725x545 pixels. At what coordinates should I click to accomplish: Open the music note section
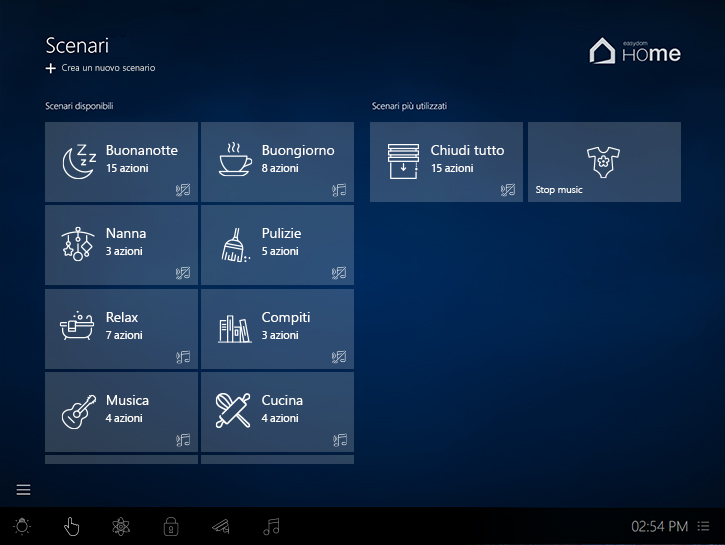click(271, 527)
